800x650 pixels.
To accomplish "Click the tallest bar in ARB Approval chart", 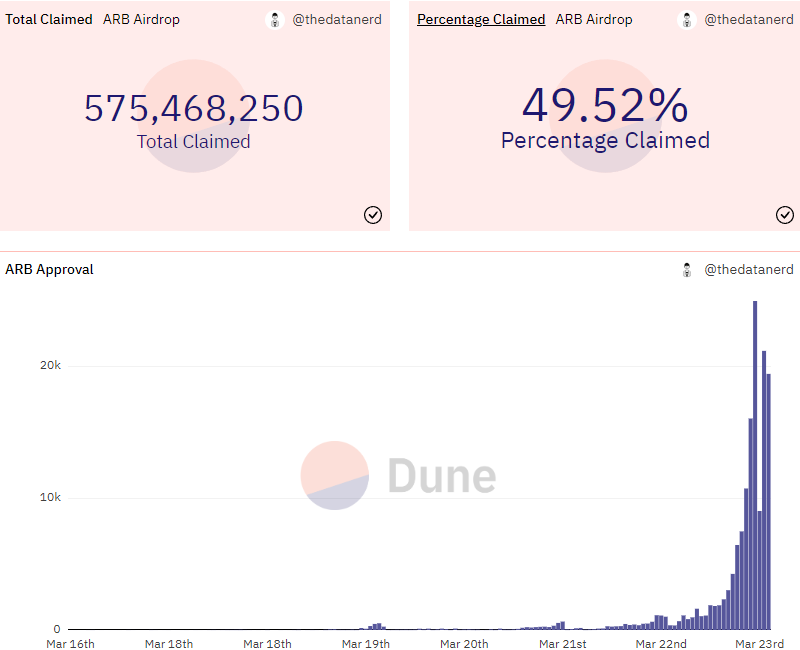I will coord(755,465).
